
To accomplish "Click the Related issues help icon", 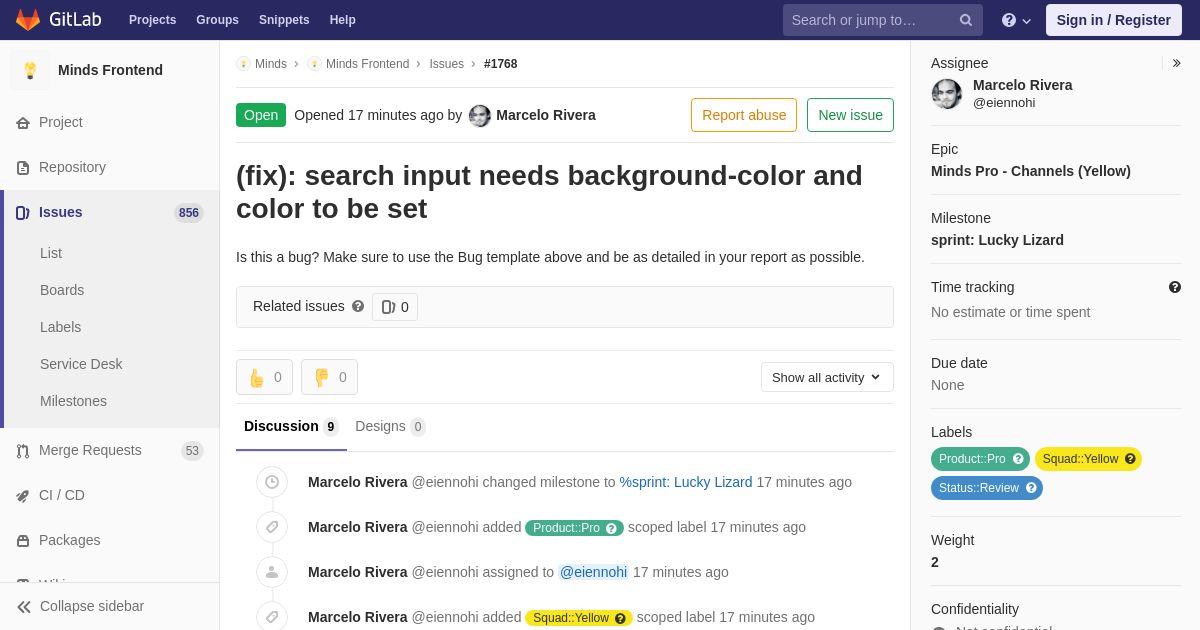I will tap(358, 307).
